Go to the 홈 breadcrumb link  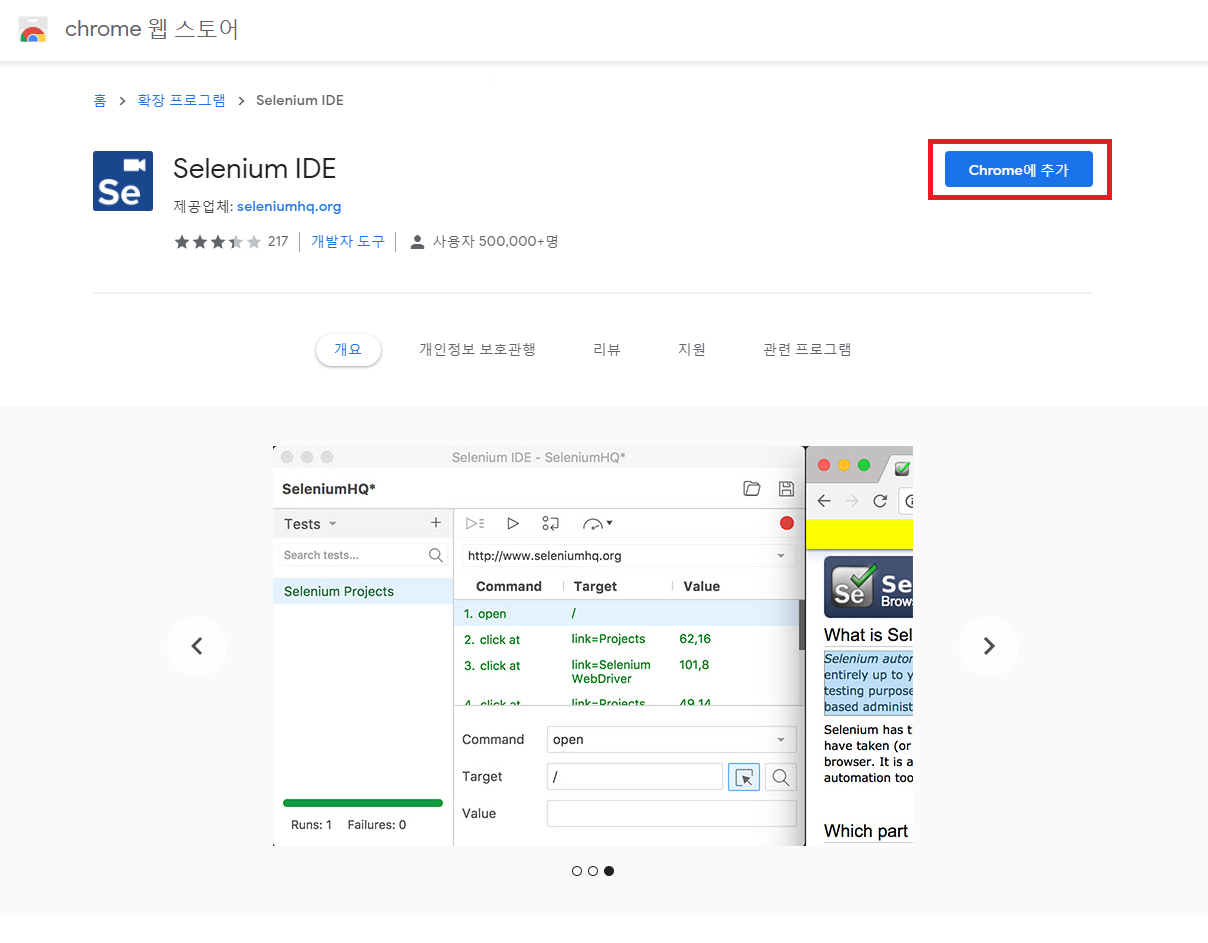coord(100,100)
